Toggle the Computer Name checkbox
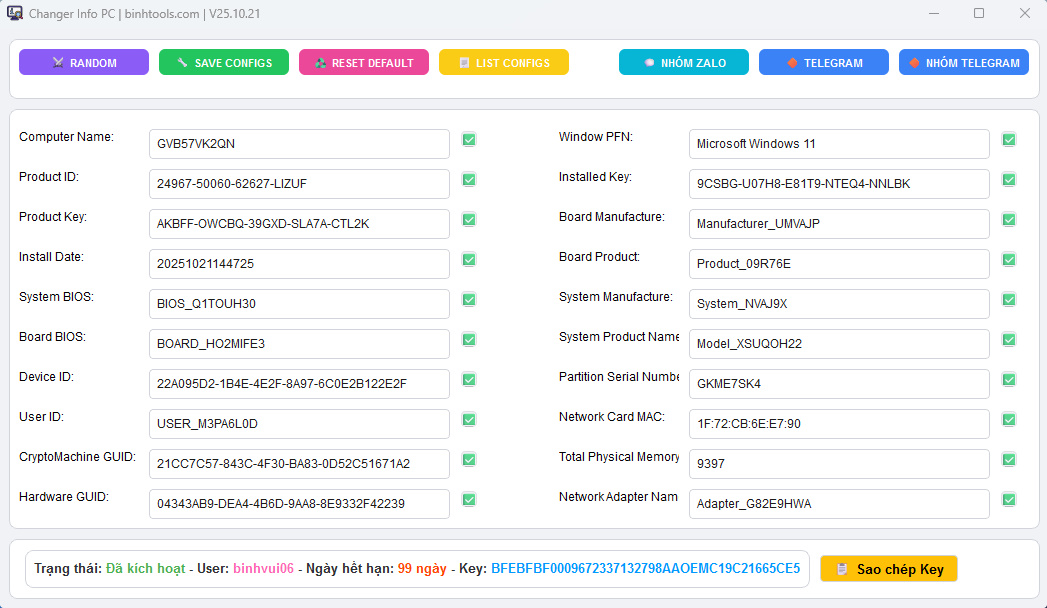 click(469, 140)
